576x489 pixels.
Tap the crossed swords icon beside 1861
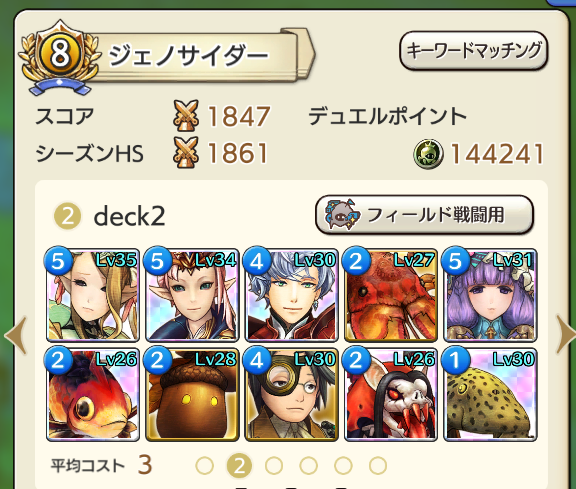pyautogui.click(x=186, y=153)
